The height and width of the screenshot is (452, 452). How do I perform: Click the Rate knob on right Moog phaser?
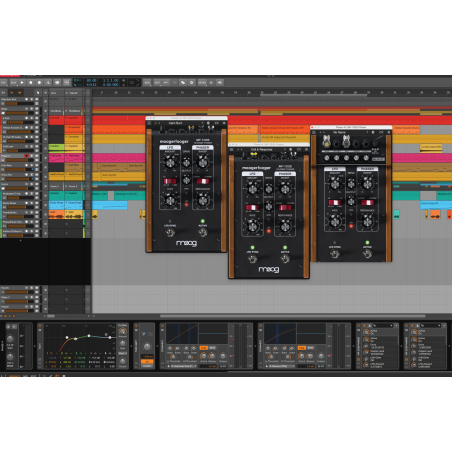coord(335,222)
